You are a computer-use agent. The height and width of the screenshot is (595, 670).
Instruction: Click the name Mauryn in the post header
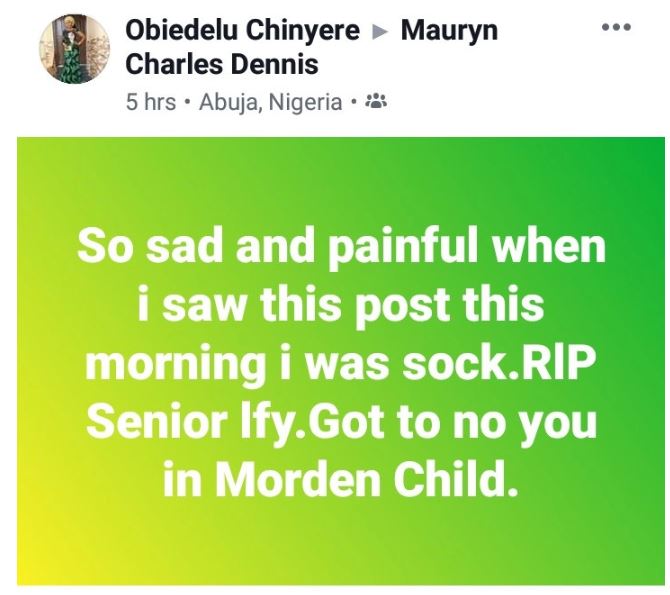(x=449, y=31)
